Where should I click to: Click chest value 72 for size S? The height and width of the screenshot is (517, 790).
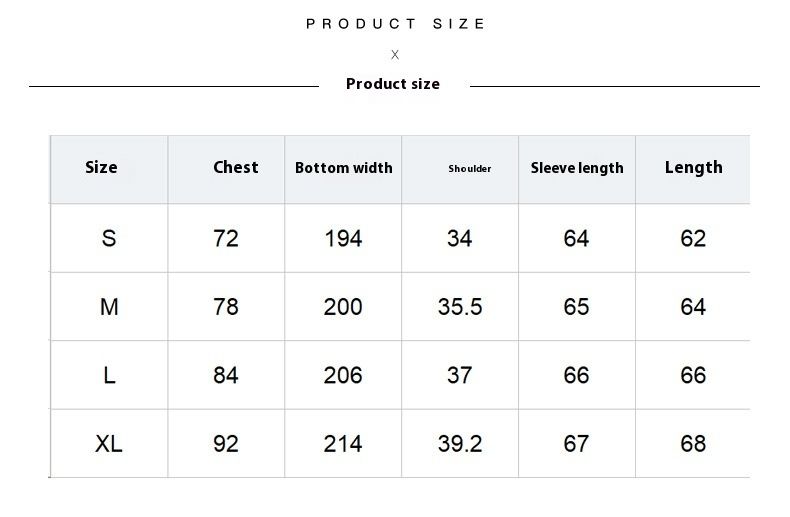pyautogui.click(x=226, y=238)
